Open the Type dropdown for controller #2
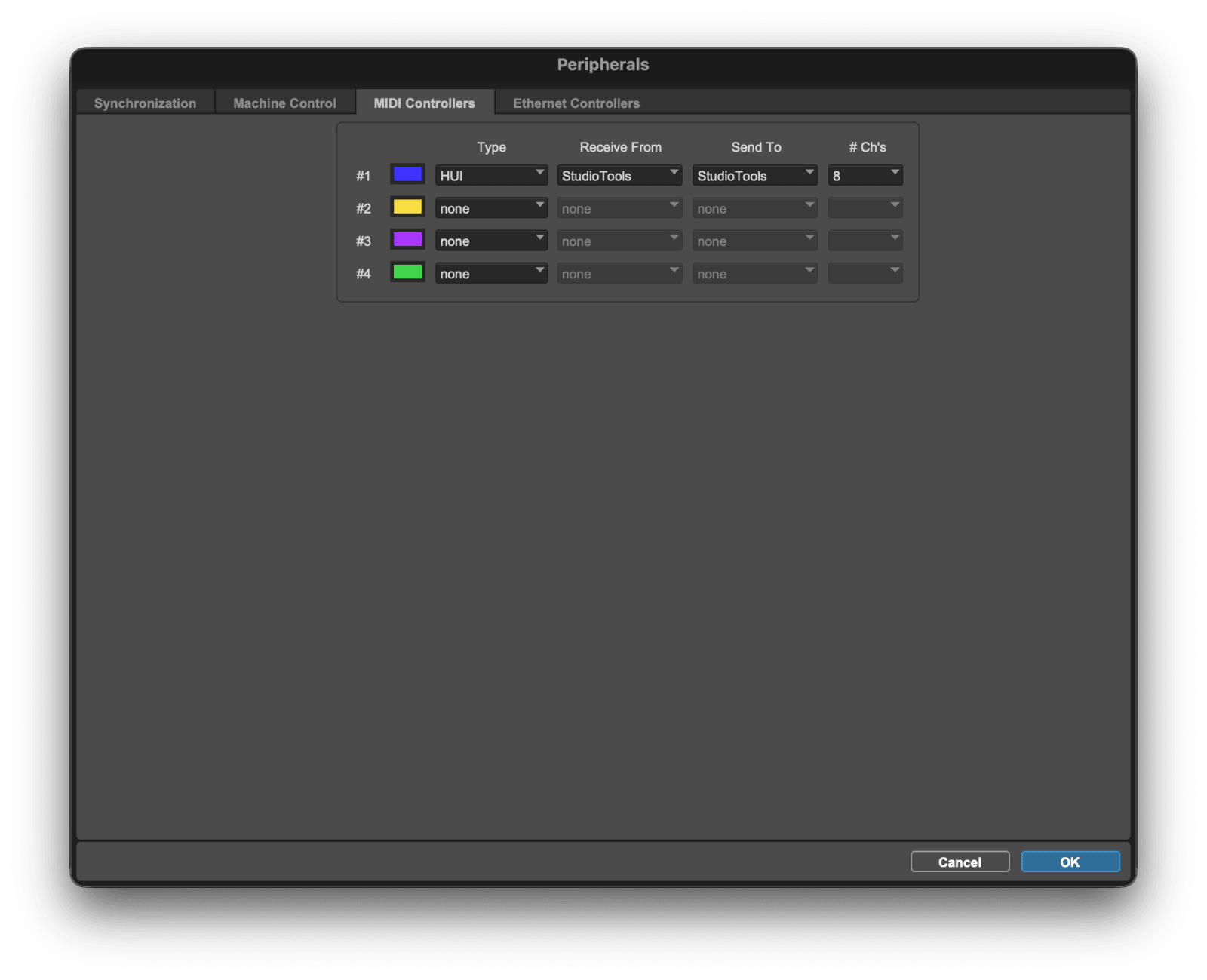The width and height of the screenshot is (1207, 980). point(491,208)
